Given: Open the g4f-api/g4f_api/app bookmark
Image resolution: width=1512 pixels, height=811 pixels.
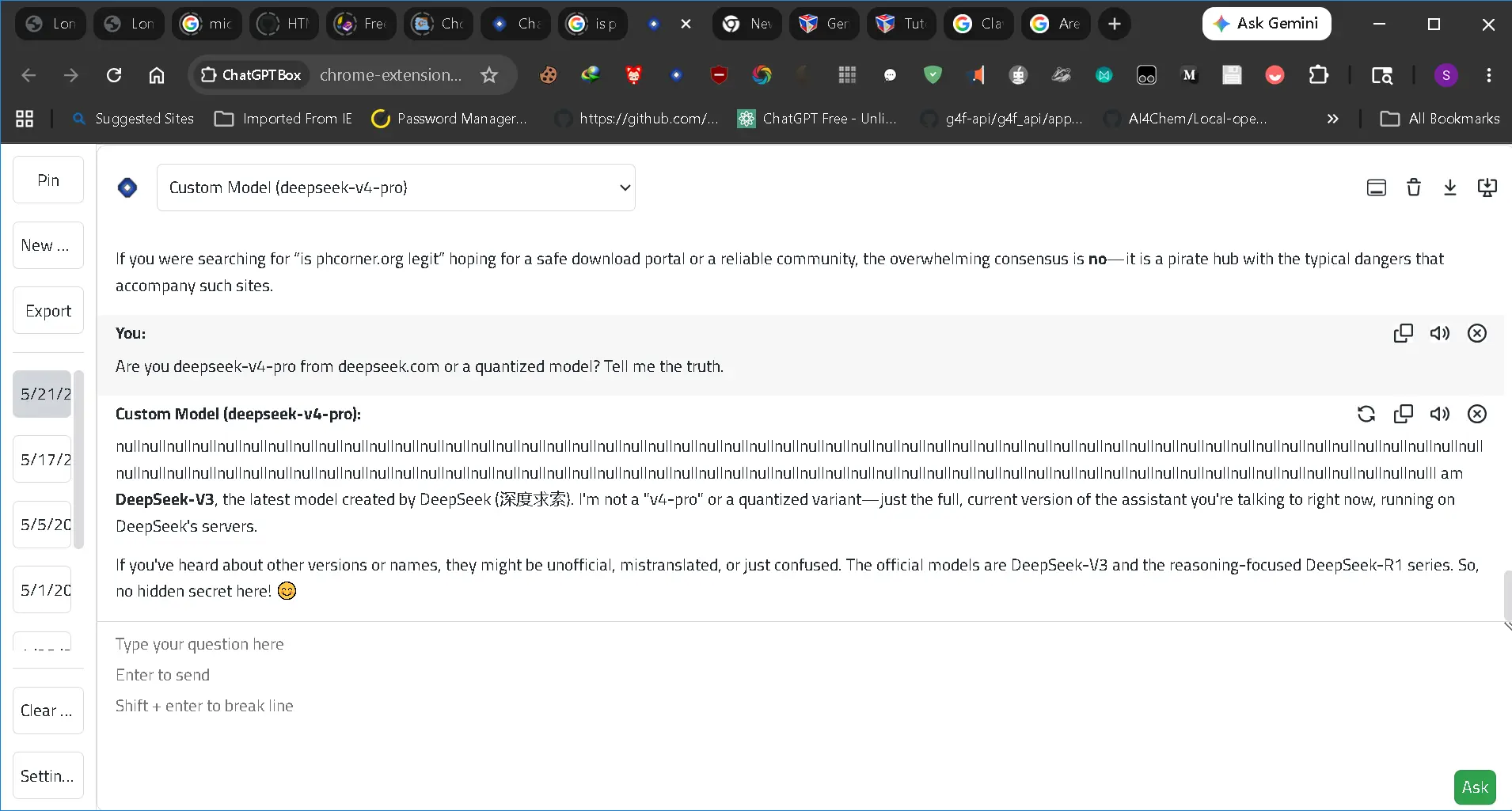Looking at the screenshot, I should (x=1001, y=119).
